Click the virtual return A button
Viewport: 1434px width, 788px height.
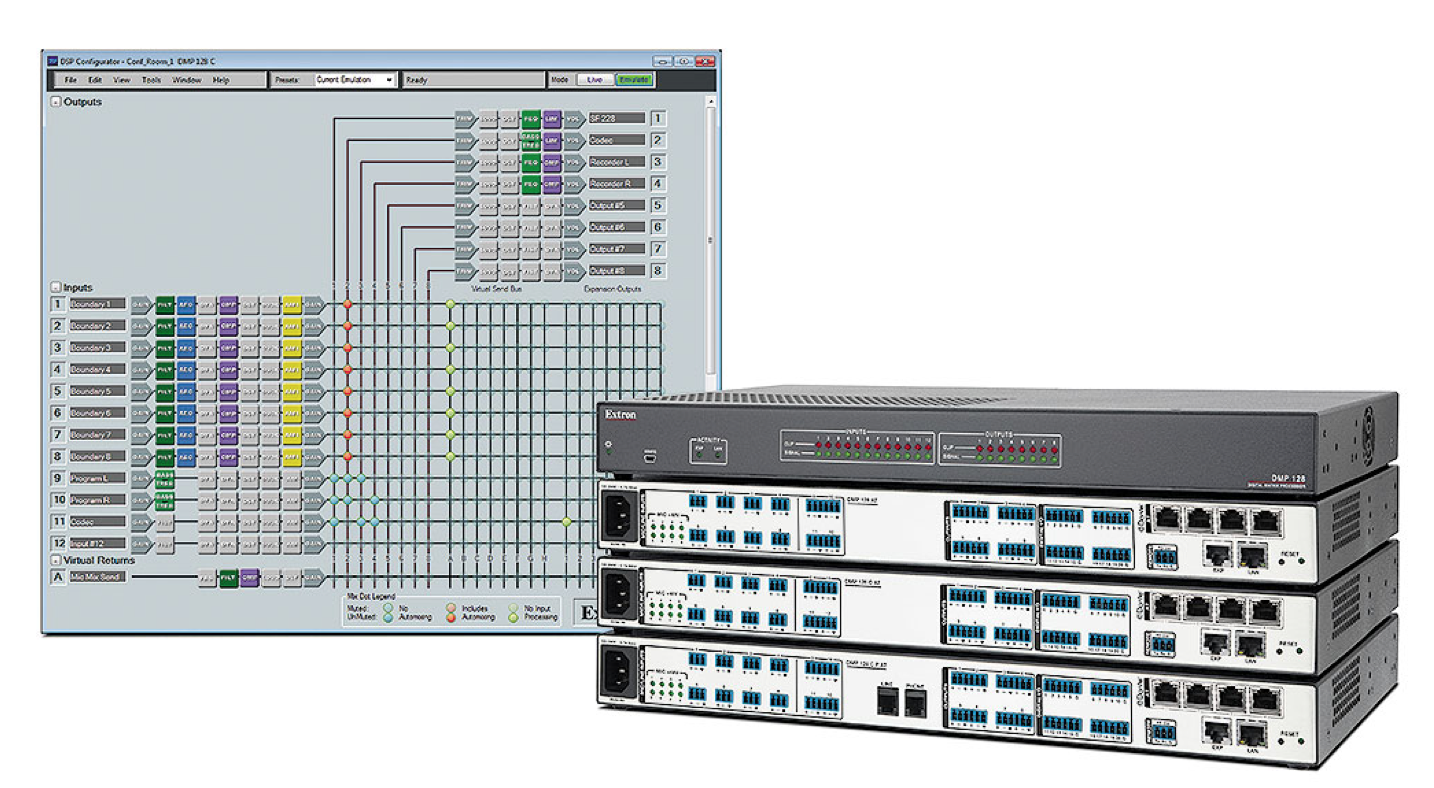[58, 577]
